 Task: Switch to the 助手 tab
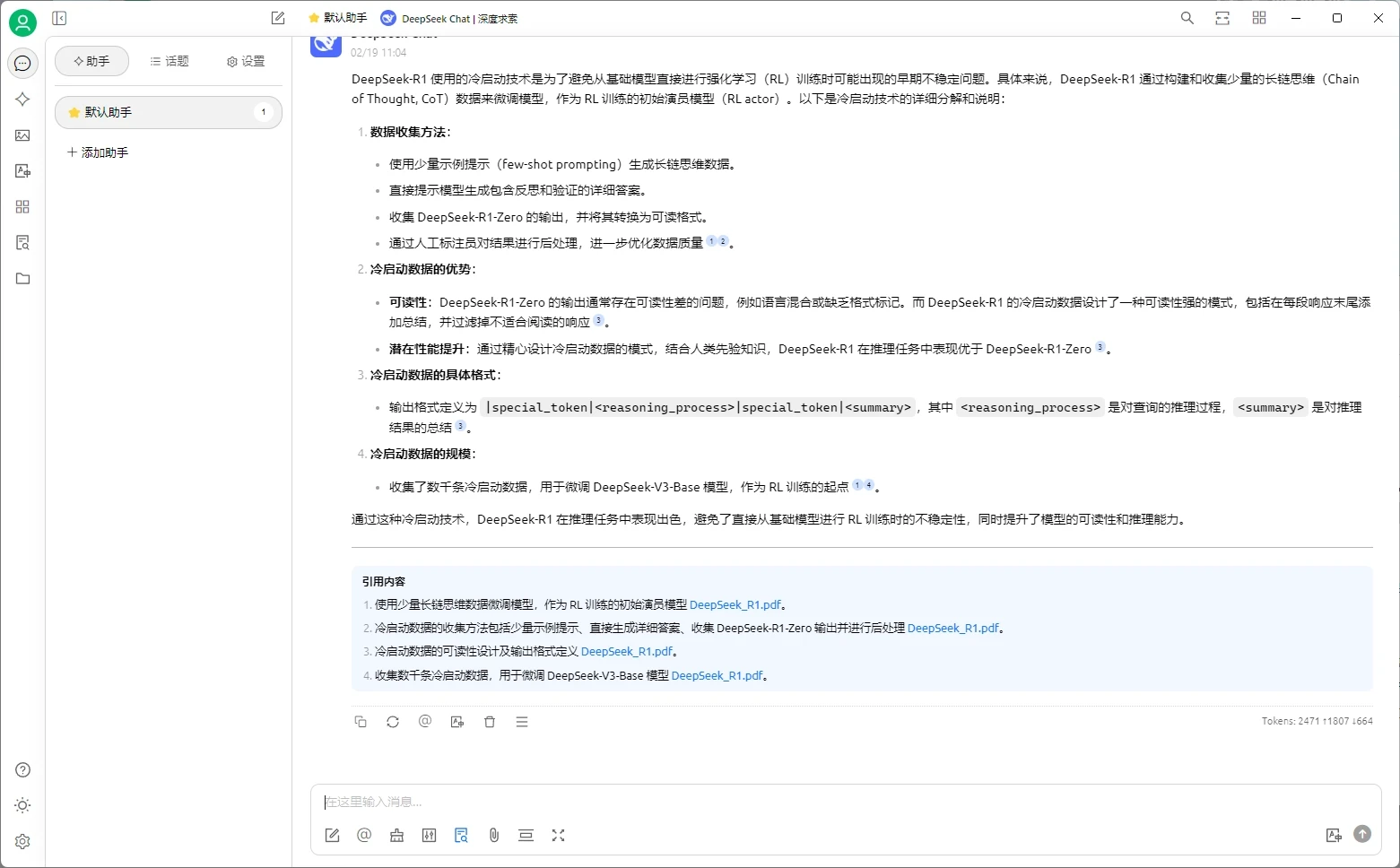click(x=91, y=61)
